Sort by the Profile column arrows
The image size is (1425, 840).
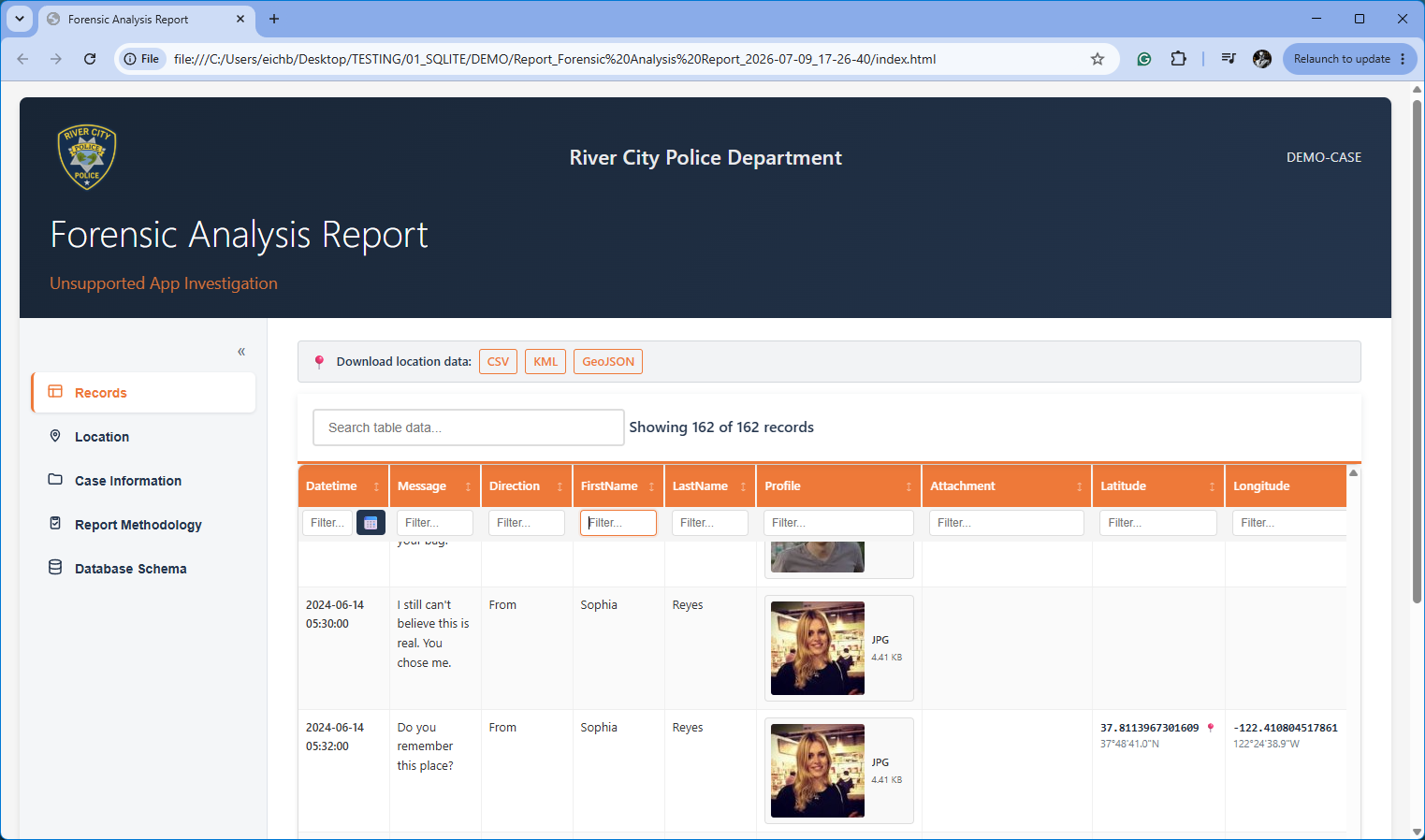point(909,486)
